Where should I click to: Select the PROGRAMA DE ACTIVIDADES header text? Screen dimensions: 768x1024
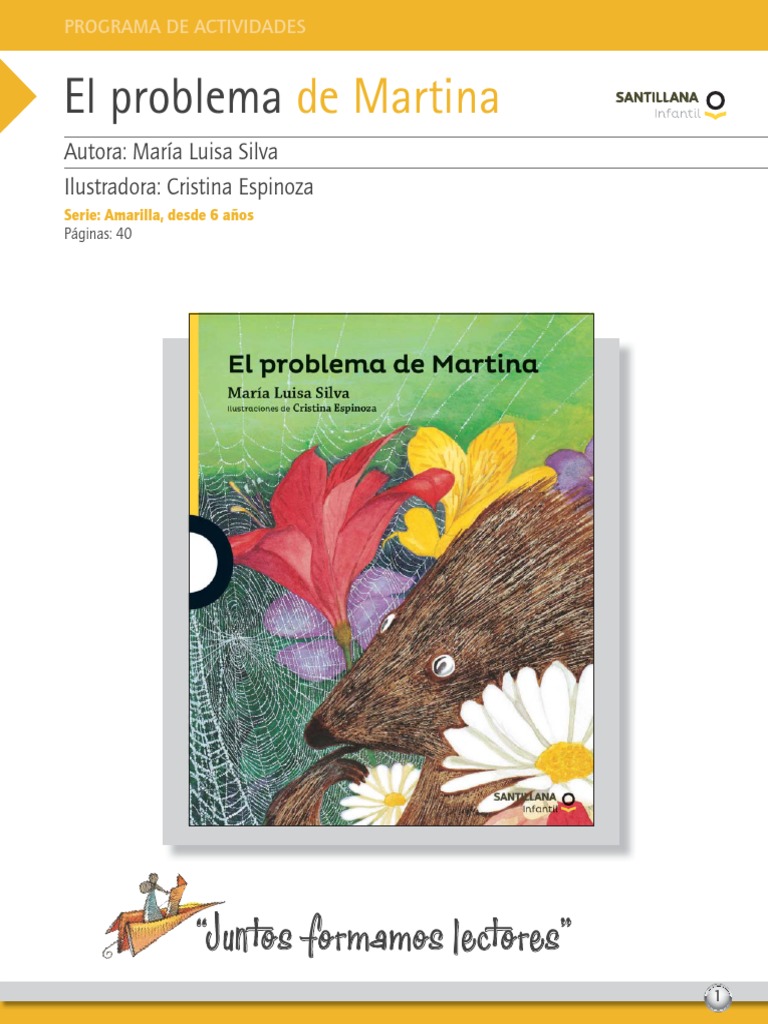185,27
